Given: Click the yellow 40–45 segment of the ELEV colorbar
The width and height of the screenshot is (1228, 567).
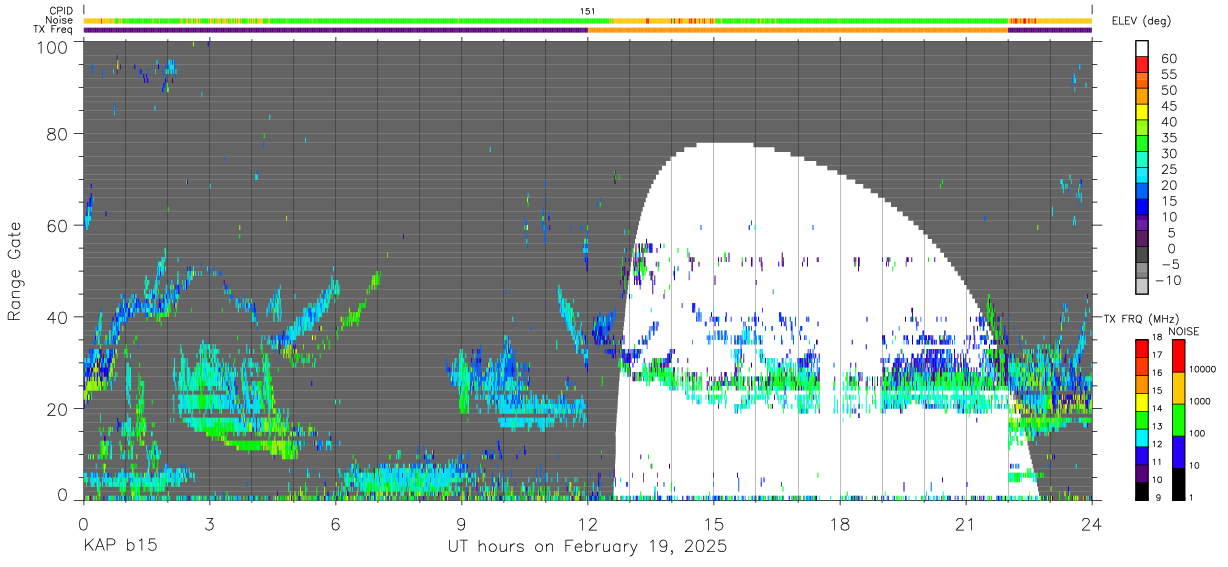Looking at the screenshot, I should 1143,113.
